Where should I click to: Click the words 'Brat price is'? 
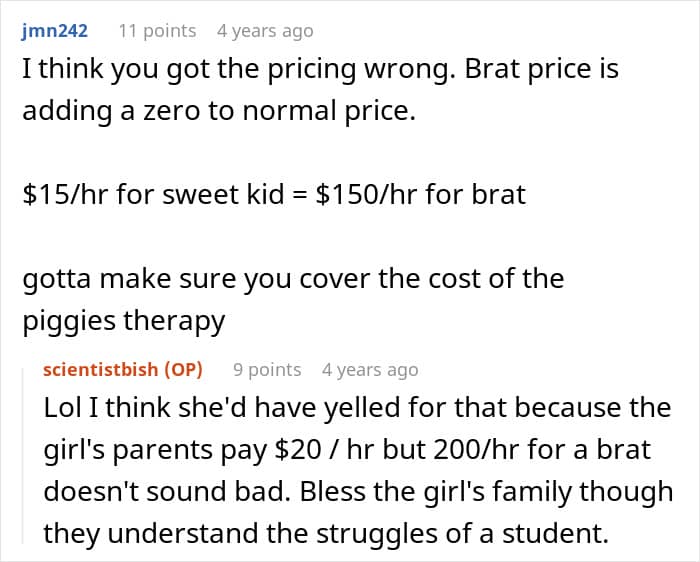pos(542,69)
